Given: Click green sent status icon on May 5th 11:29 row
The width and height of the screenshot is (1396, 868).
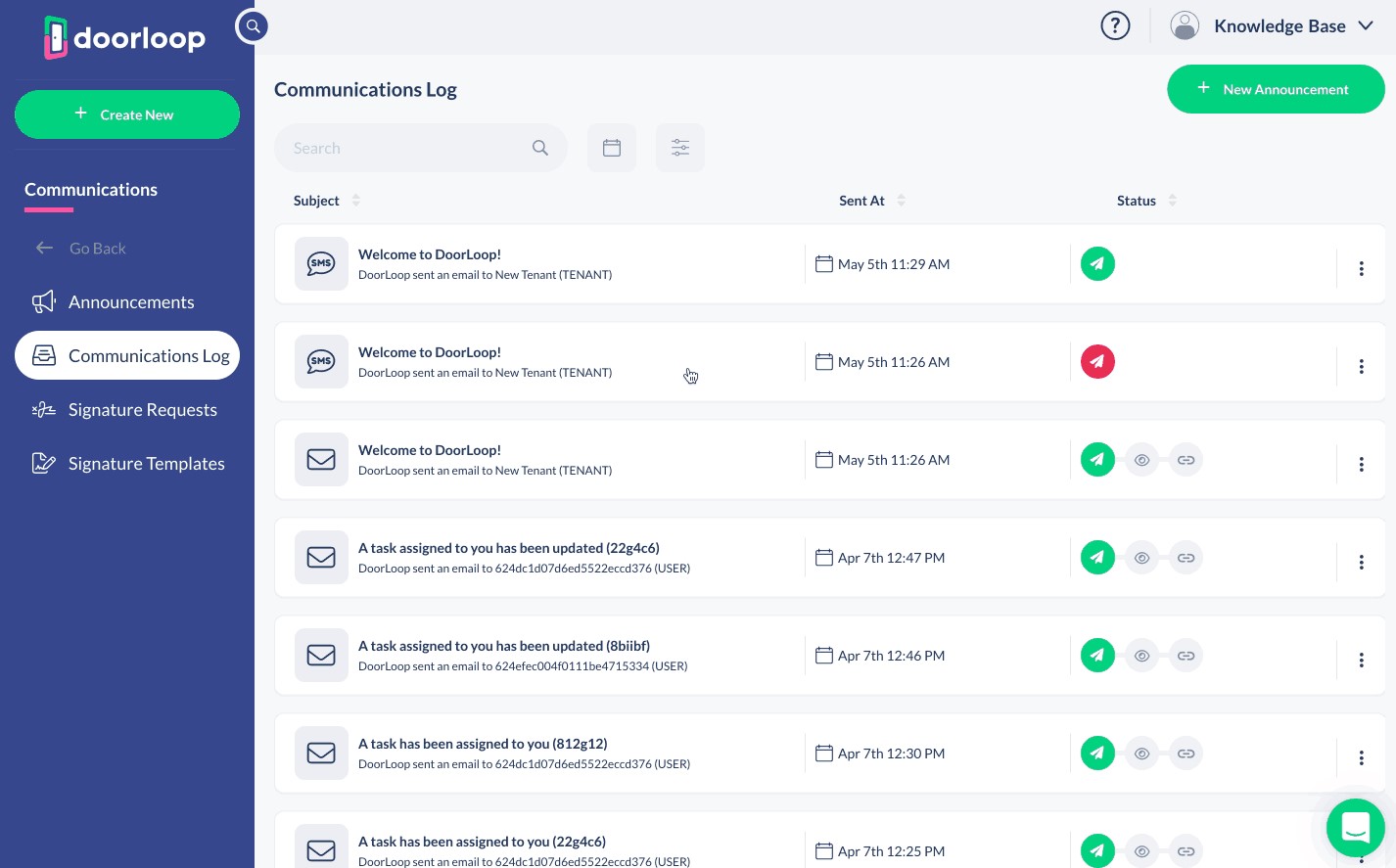Looking at the screenshot, I should 1097,264.
